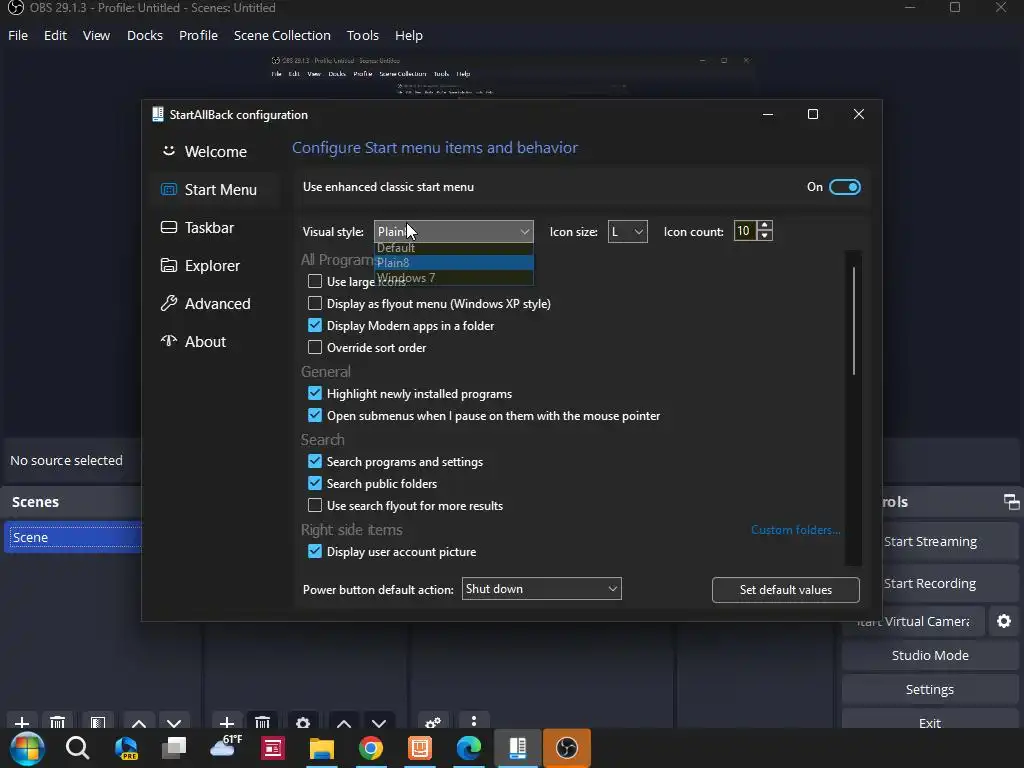Open Task View on the taskbar
The width and height of the screenshot is (1024, 768).
tap(174, 748)
